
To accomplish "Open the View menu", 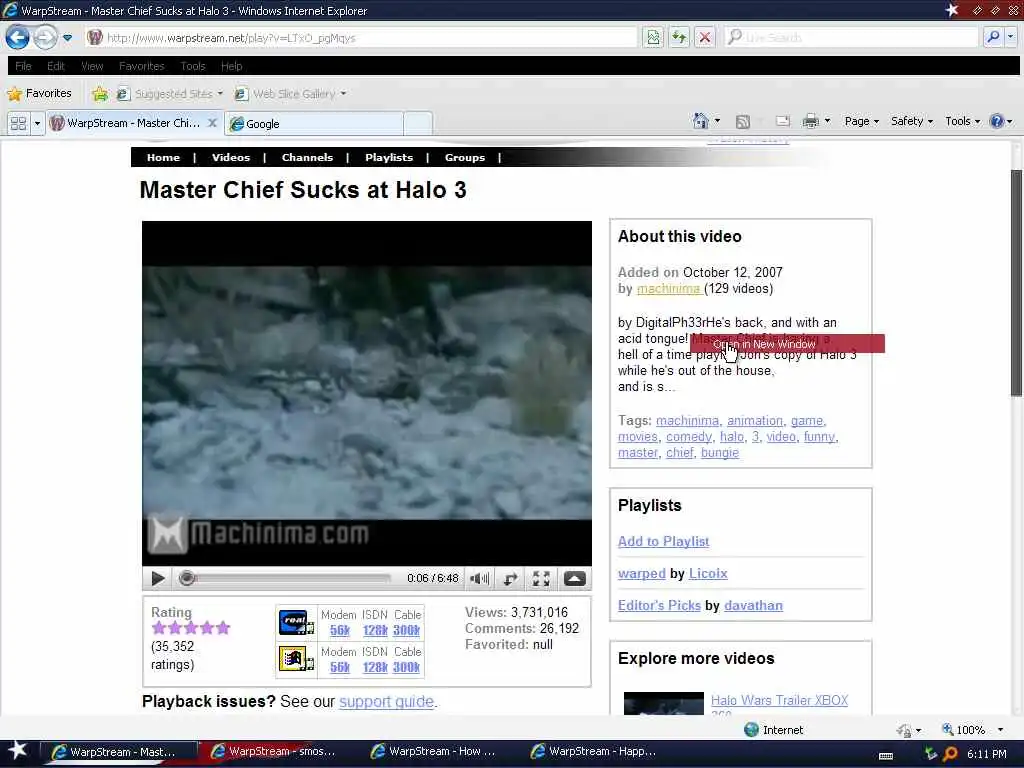I will tap(92, 66).
